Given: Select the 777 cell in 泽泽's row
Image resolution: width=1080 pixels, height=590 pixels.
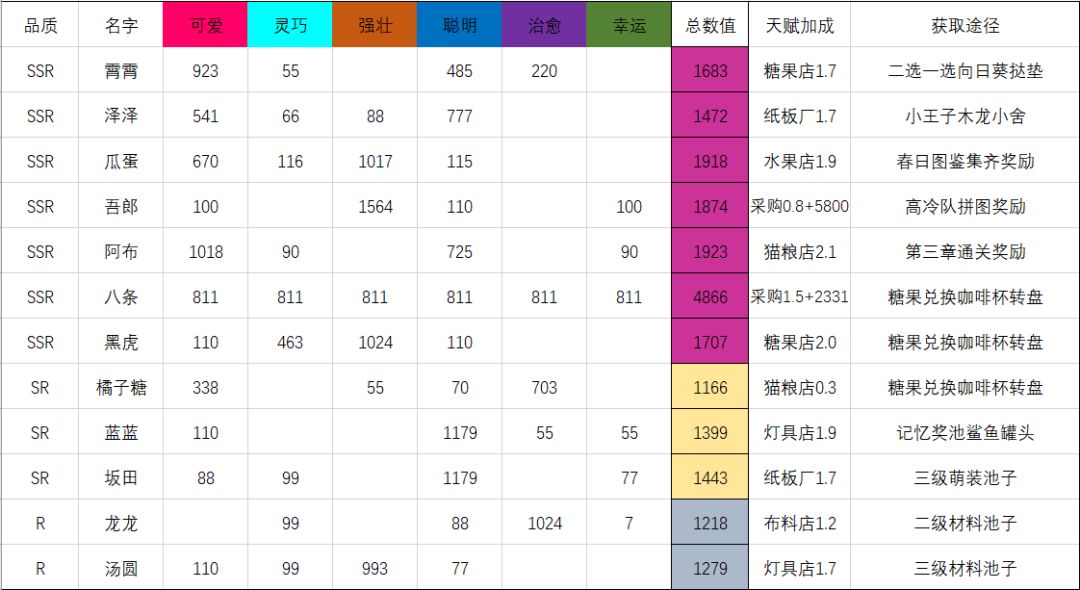Looking at the screenshot, I should pyautogui.click(x=459, y=116).
